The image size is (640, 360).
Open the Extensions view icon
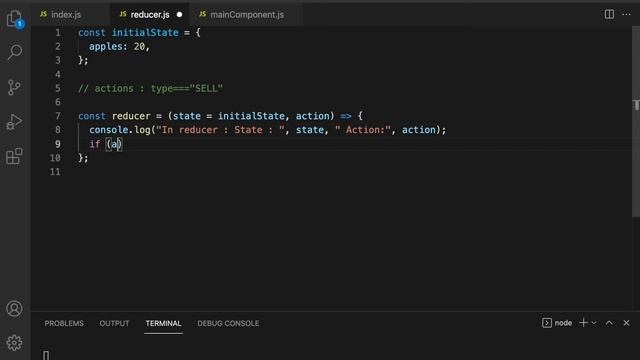14,156
